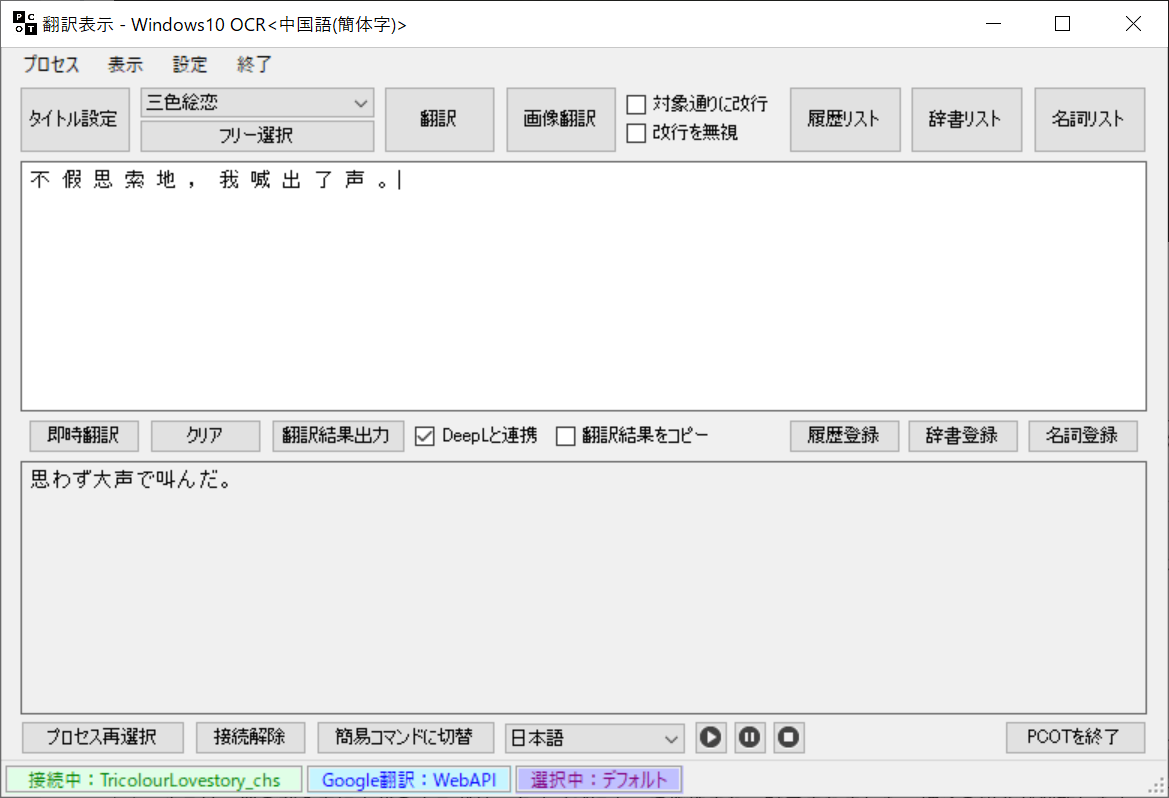
Task: Click the 翻訳 button
Action: [439, 119]
